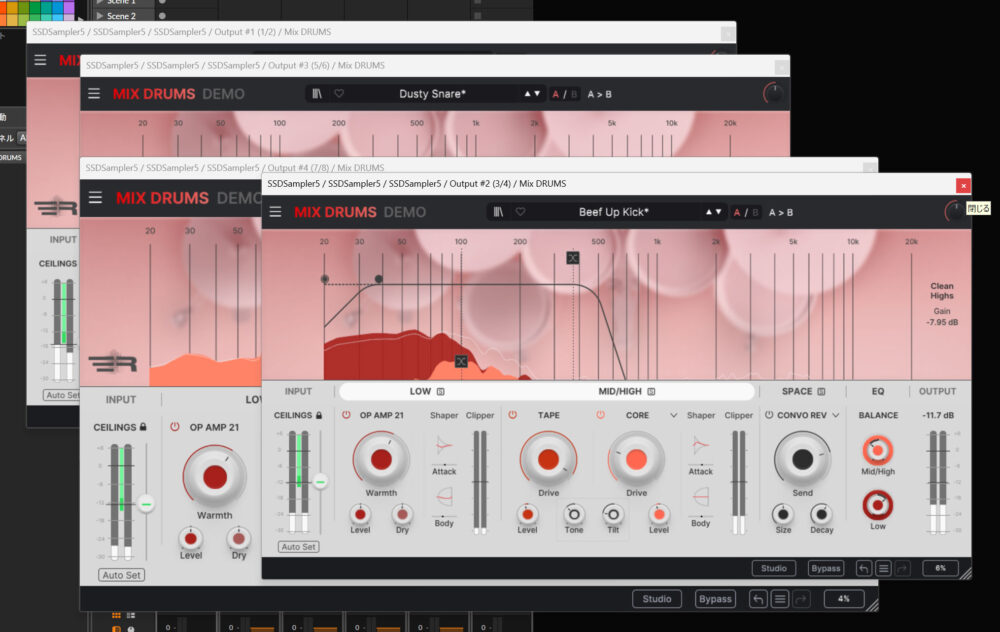Click OP AMP Level knob in front window
The height and width of the screenshot is (632, 1000).
coord(360,514)
